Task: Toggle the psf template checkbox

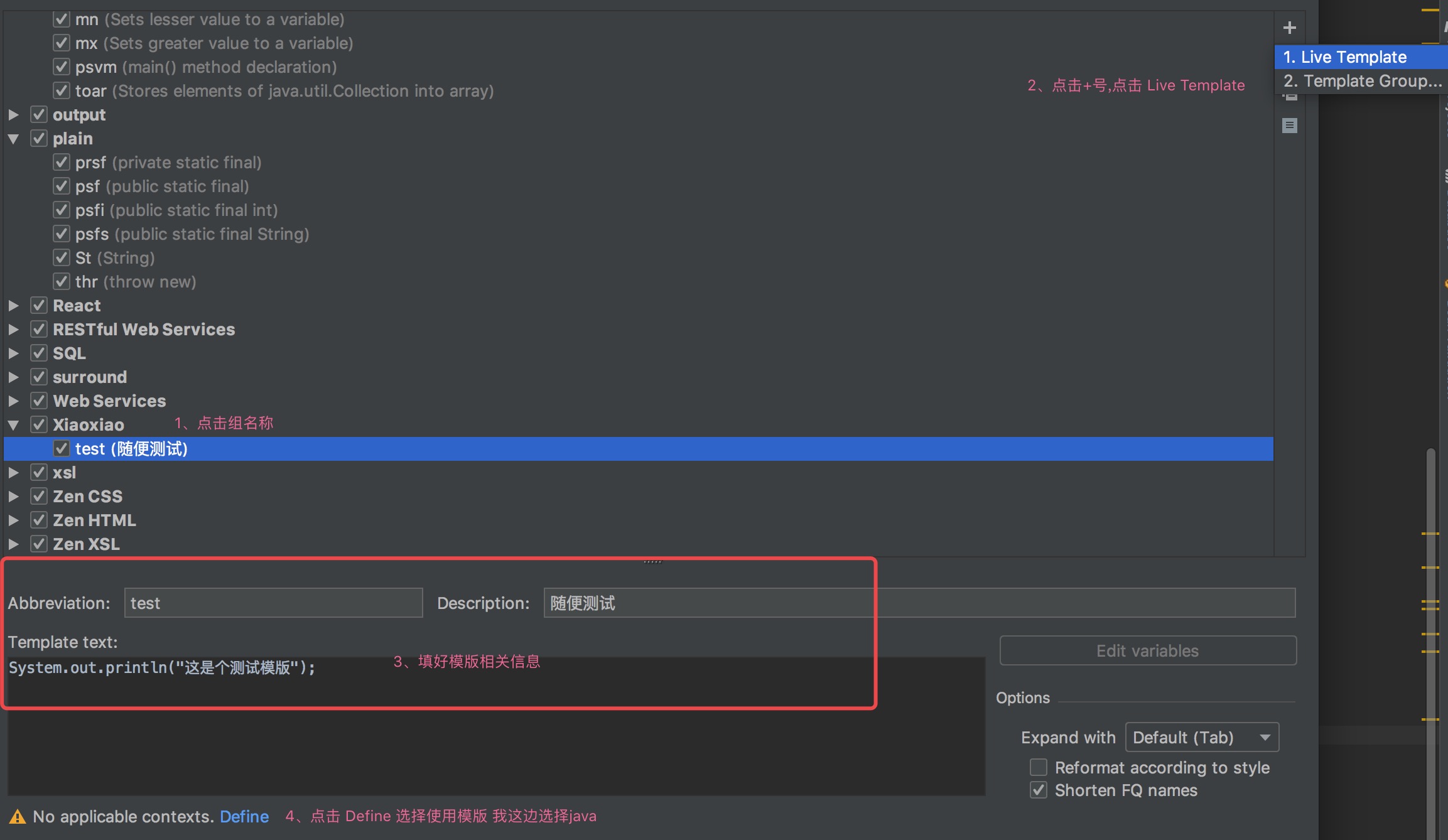Action: point(61,186)
